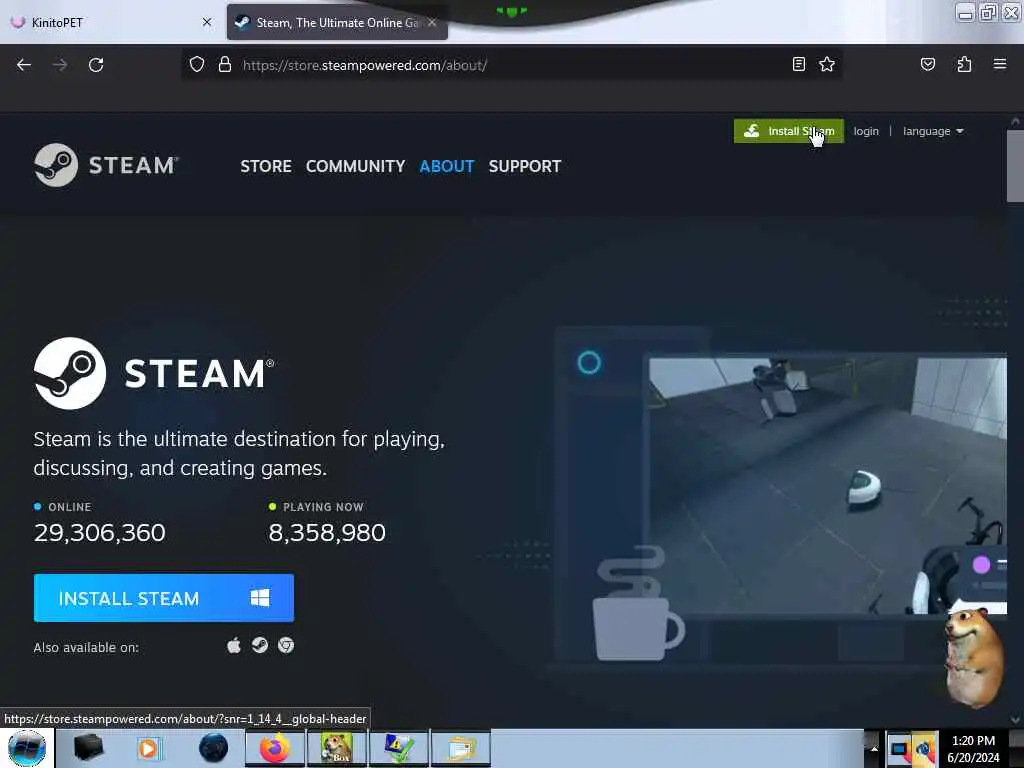Screen dimensions: 1024x768
Task: Open the Pocket save icon
Action: pyautogui.click(x=927, y=64)
